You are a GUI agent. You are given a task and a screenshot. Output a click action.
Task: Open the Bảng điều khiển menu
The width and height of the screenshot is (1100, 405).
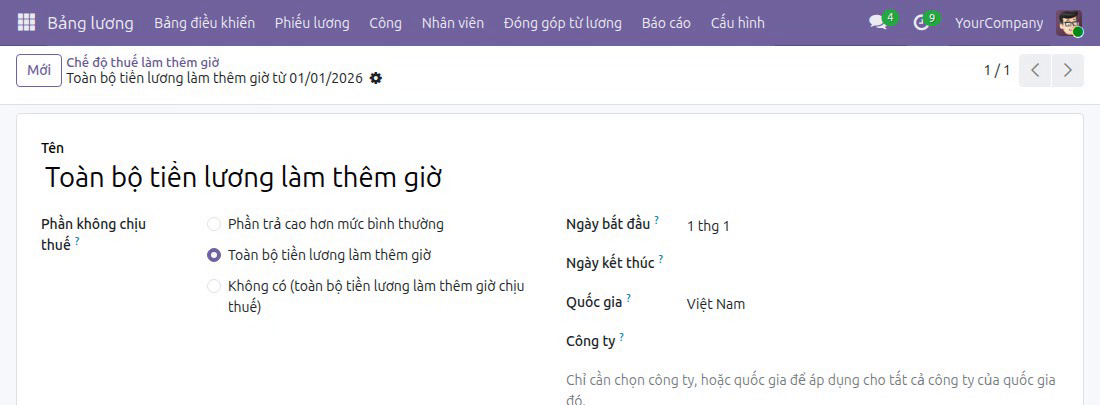point(205,23)
